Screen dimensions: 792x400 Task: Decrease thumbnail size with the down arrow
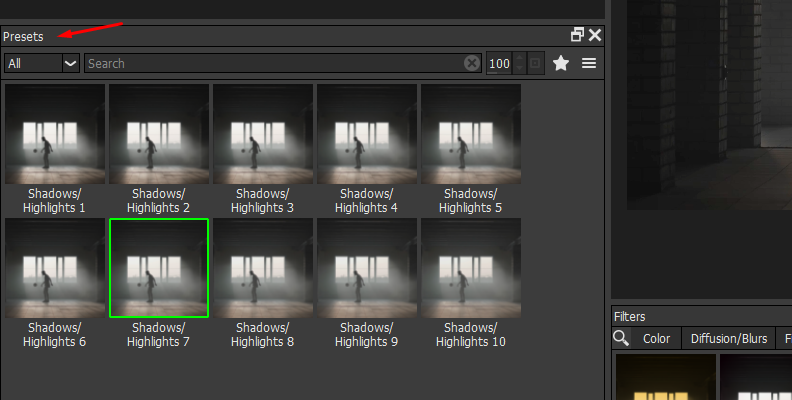pos(520,69)
